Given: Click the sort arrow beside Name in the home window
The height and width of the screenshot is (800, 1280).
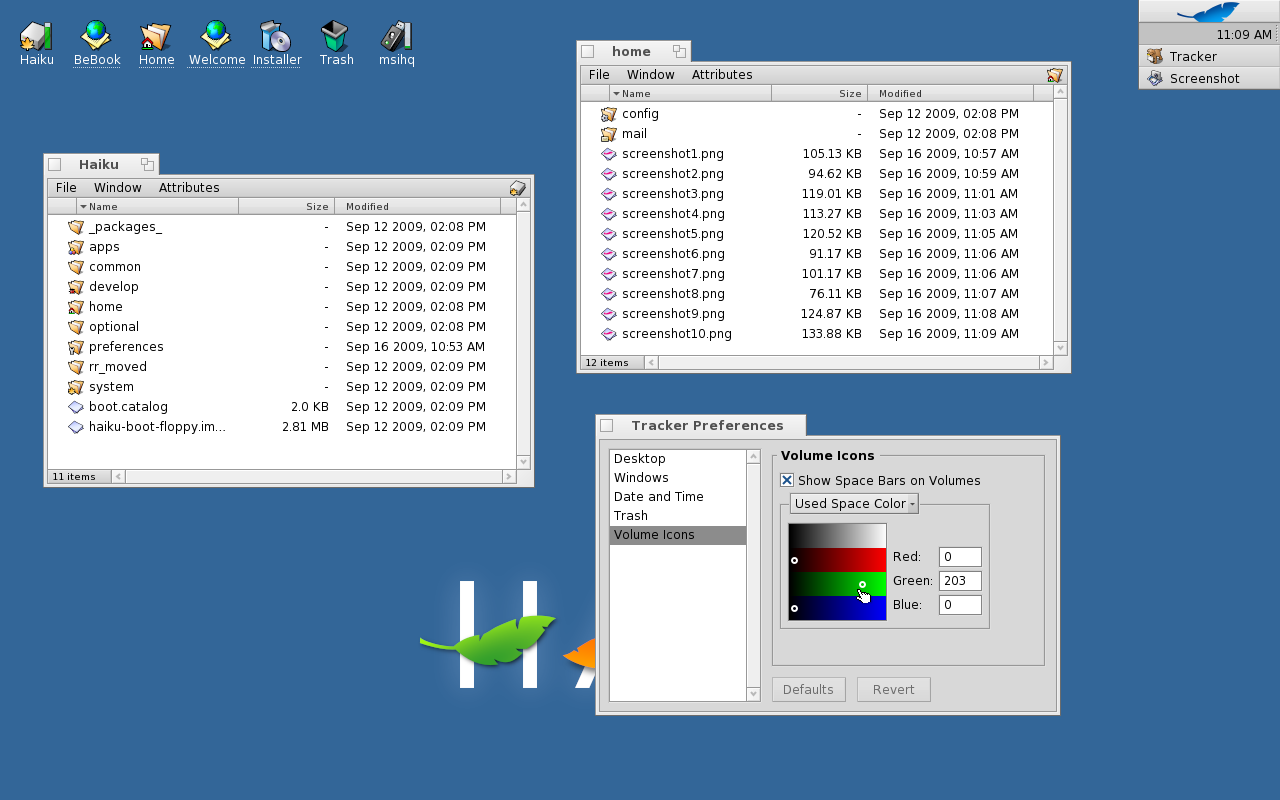Looking at the screenshot, I should [x=616, y=94].
